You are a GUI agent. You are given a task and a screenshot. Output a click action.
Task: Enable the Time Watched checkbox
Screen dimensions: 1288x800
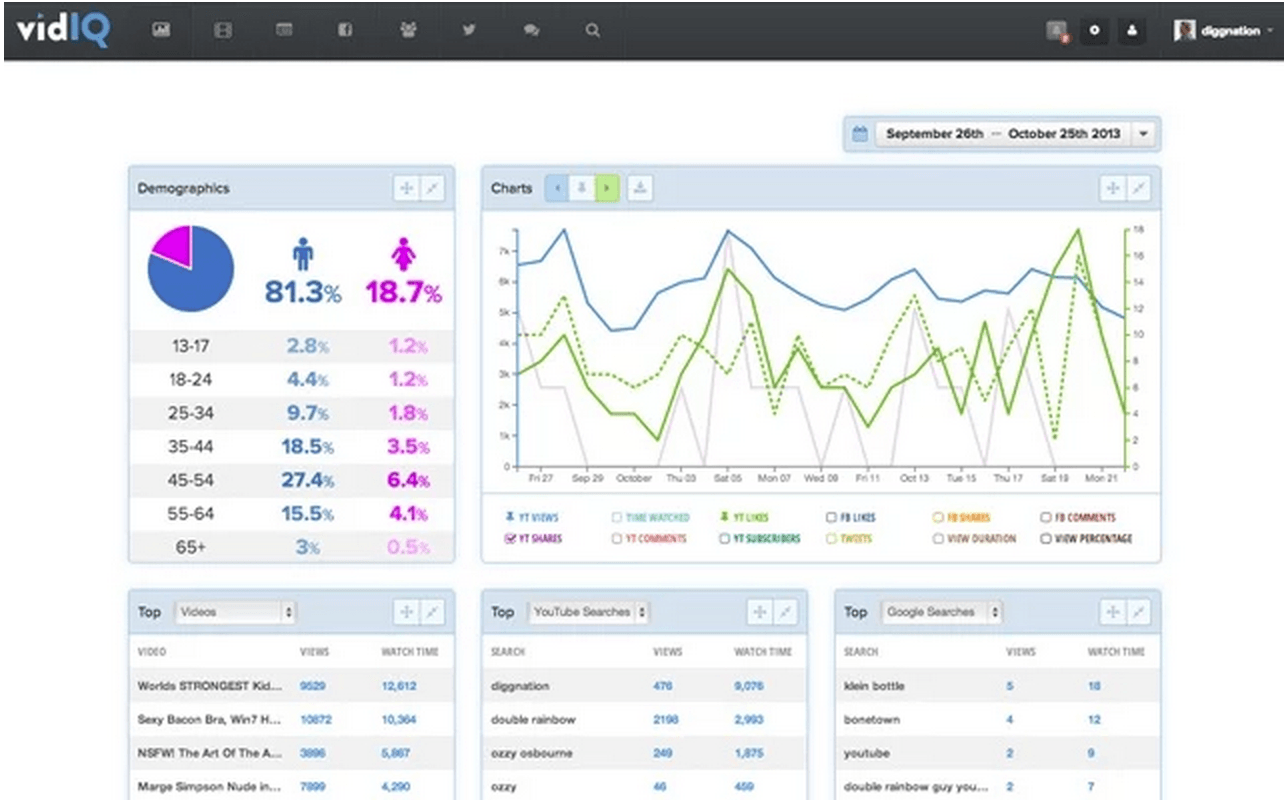point(618,518)
